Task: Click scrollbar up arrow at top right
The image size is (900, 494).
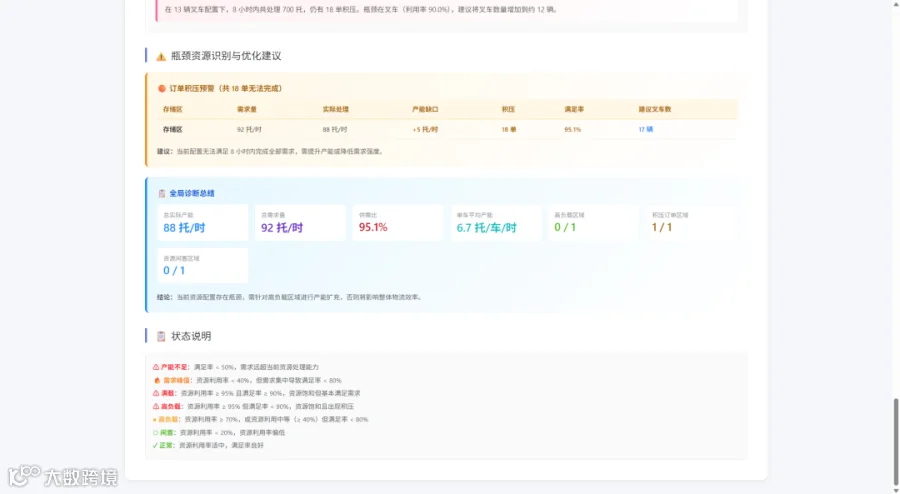Action: (895, 4)
